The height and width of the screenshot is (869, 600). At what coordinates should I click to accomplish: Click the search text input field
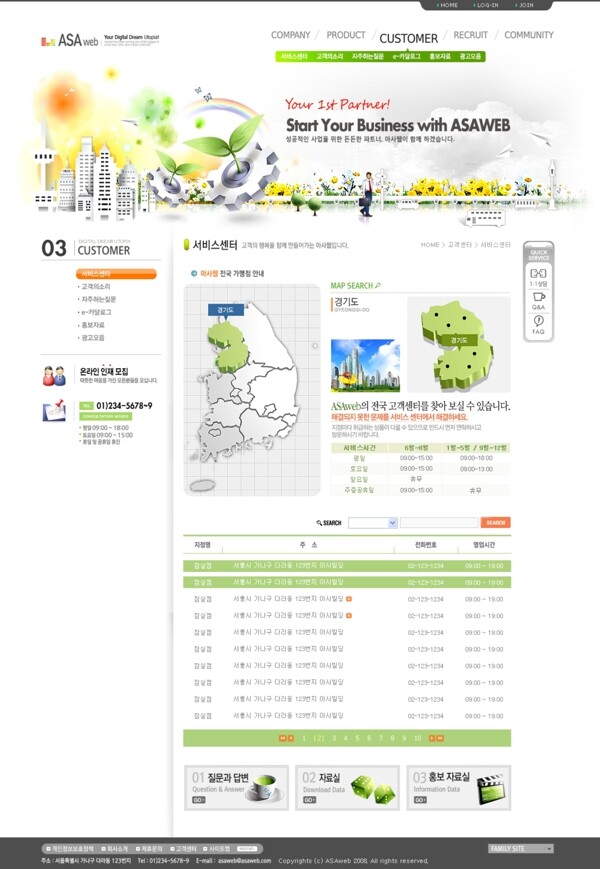[439, 523]
